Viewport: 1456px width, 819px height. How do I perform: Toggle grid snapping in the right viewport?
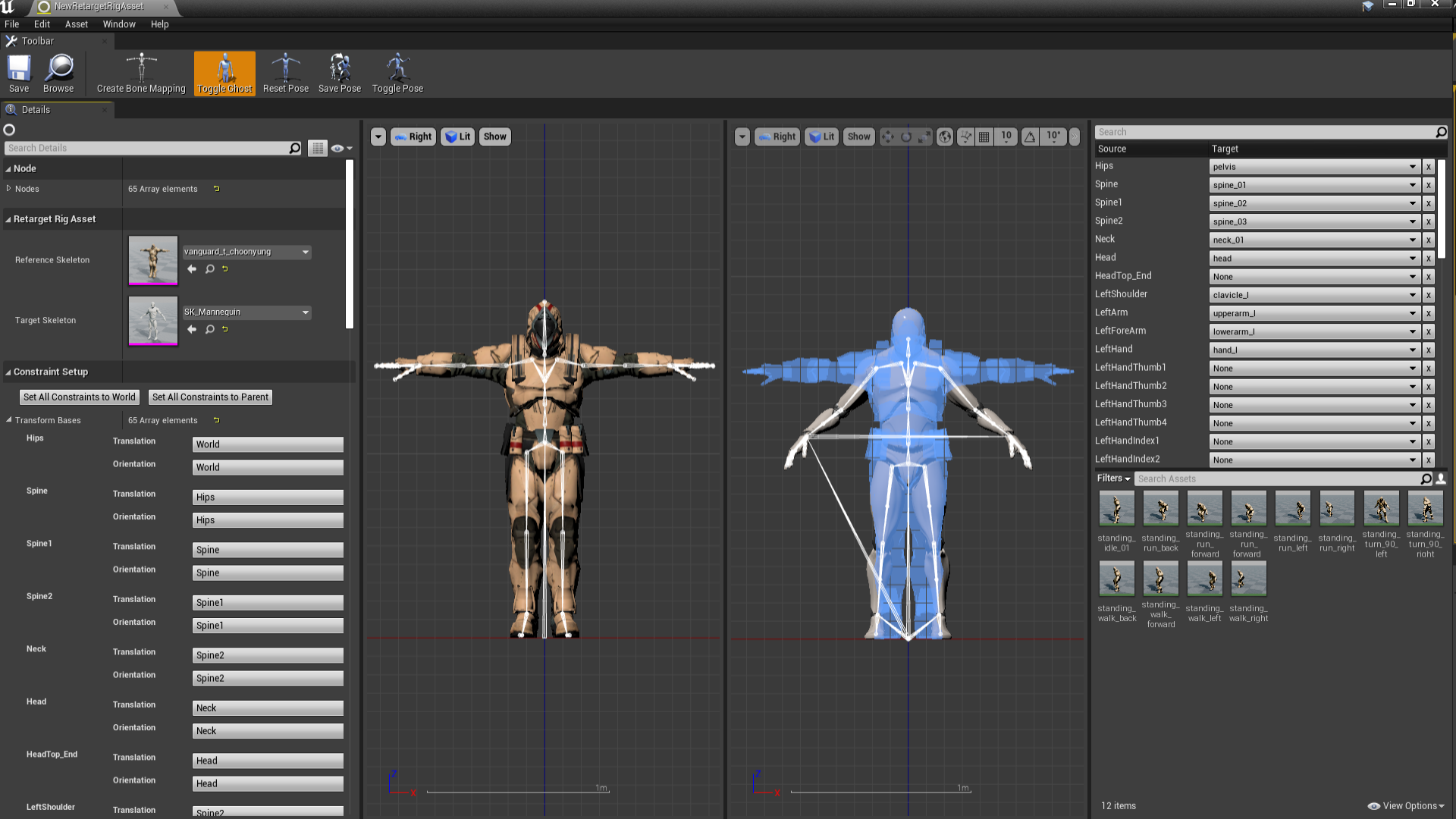pos(984,136)
